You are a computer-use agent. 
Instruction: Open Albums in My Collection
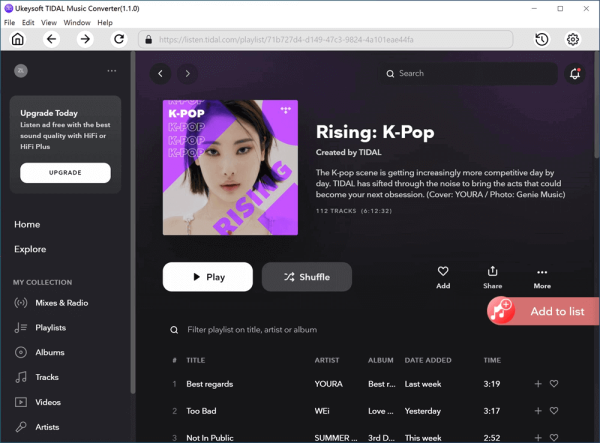[39, 352]
